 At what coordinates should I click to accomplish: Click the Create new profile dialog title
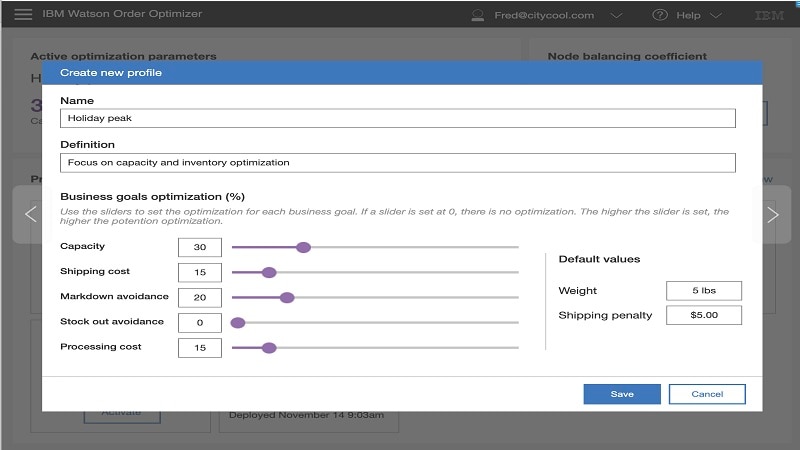[x=111, y=72]
